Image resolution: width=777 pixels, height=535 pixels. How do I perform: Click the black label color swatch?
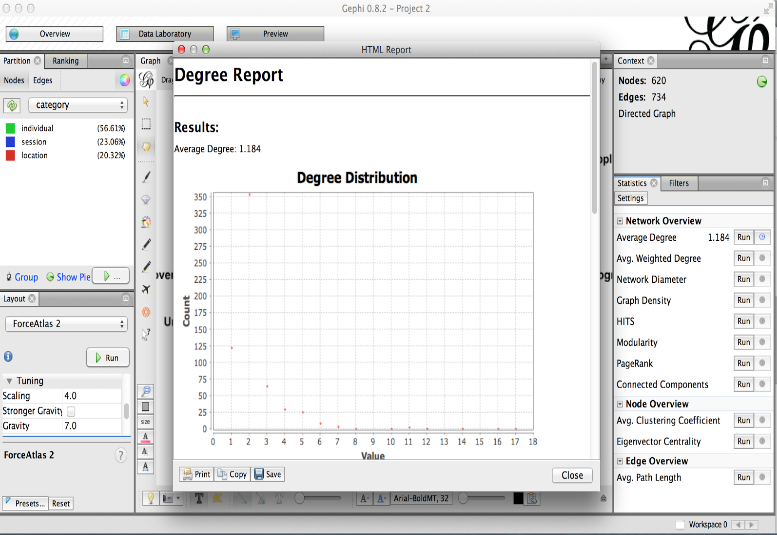coord(518,498)
